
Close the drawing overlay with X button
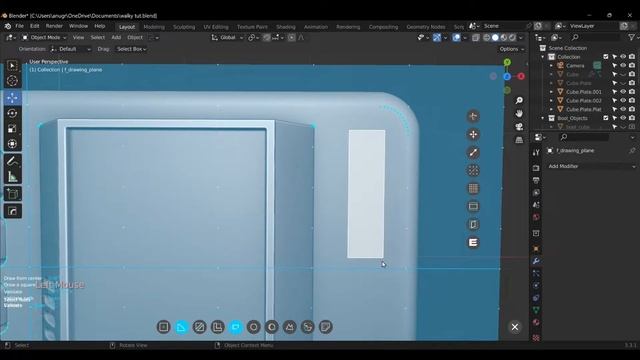(515, 327)
